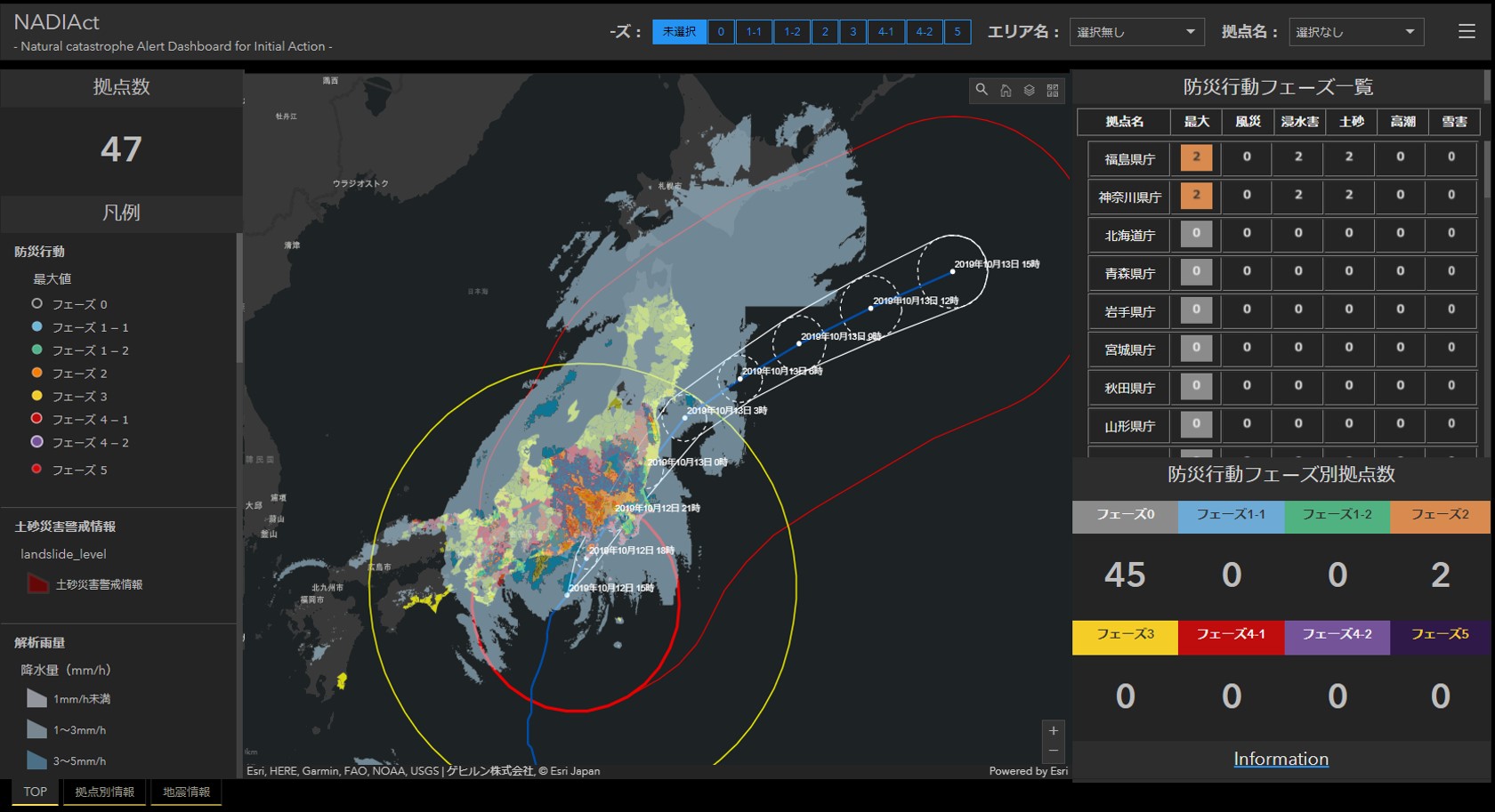Select the 未選択 phase filter
This screenshot has height=812, width=1495.
click(x=679, y=32)
